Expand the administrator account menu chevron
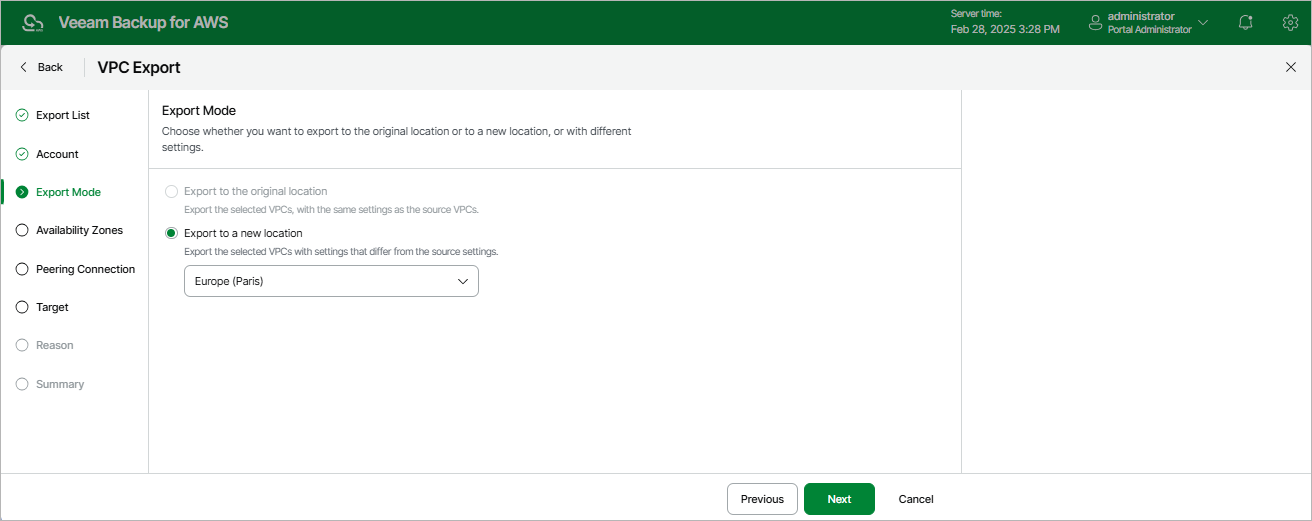This screenshot has height=521, width=1312. click(x=1203, y=22)
